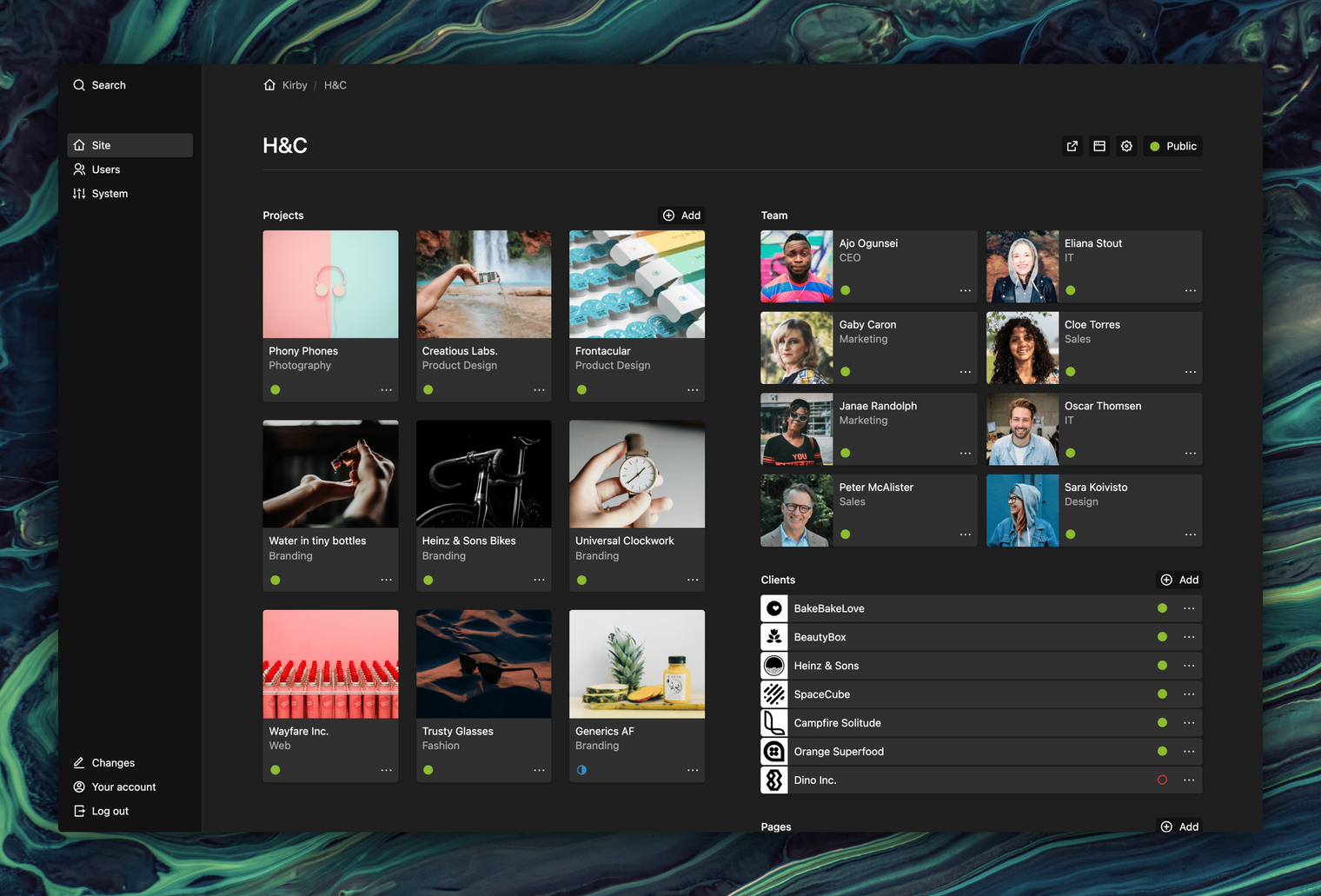This screenshot has width=1321, height=896.
Task: Open Gaby Caron team card name
Action: [867, 325]
